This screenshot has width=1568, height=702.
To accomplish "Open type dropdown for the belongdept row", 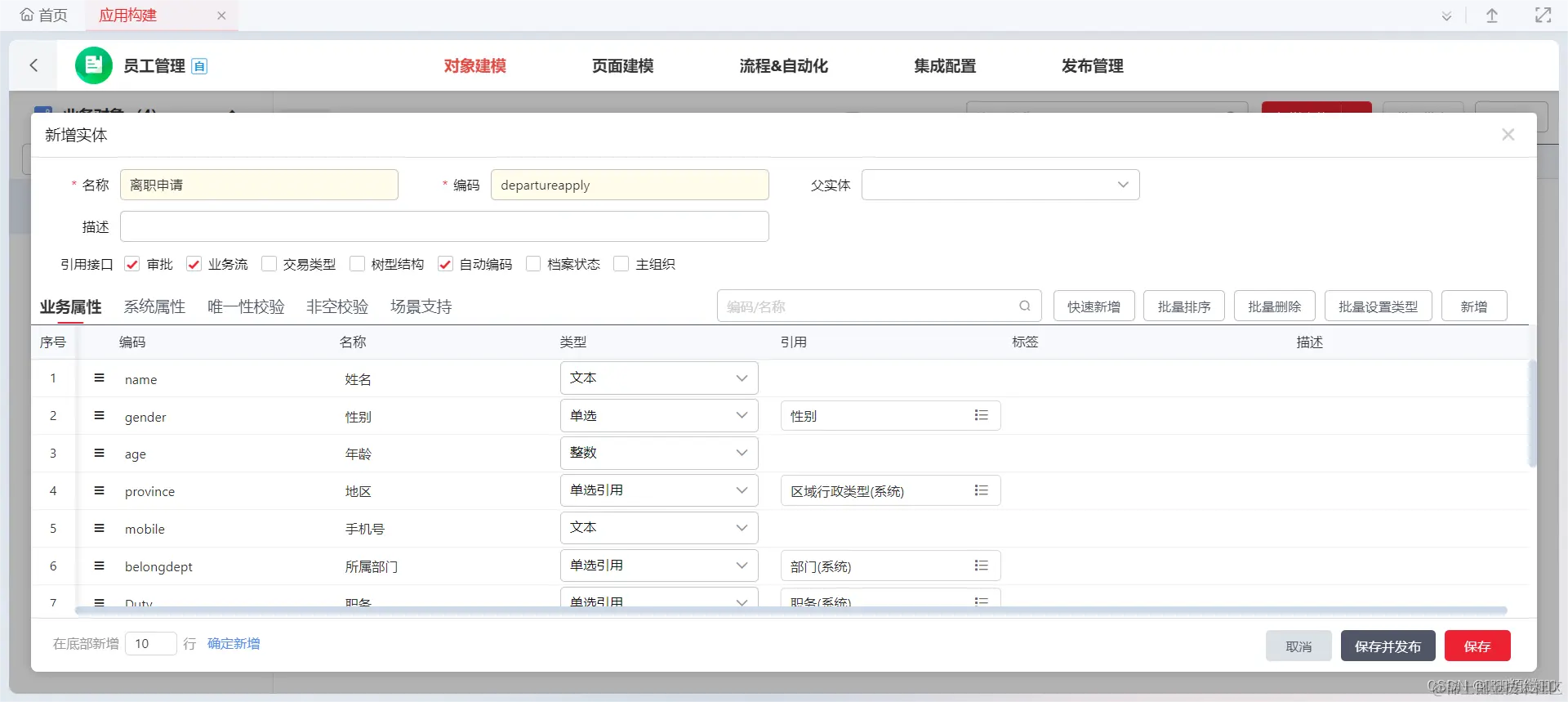I will pos(659,566).
